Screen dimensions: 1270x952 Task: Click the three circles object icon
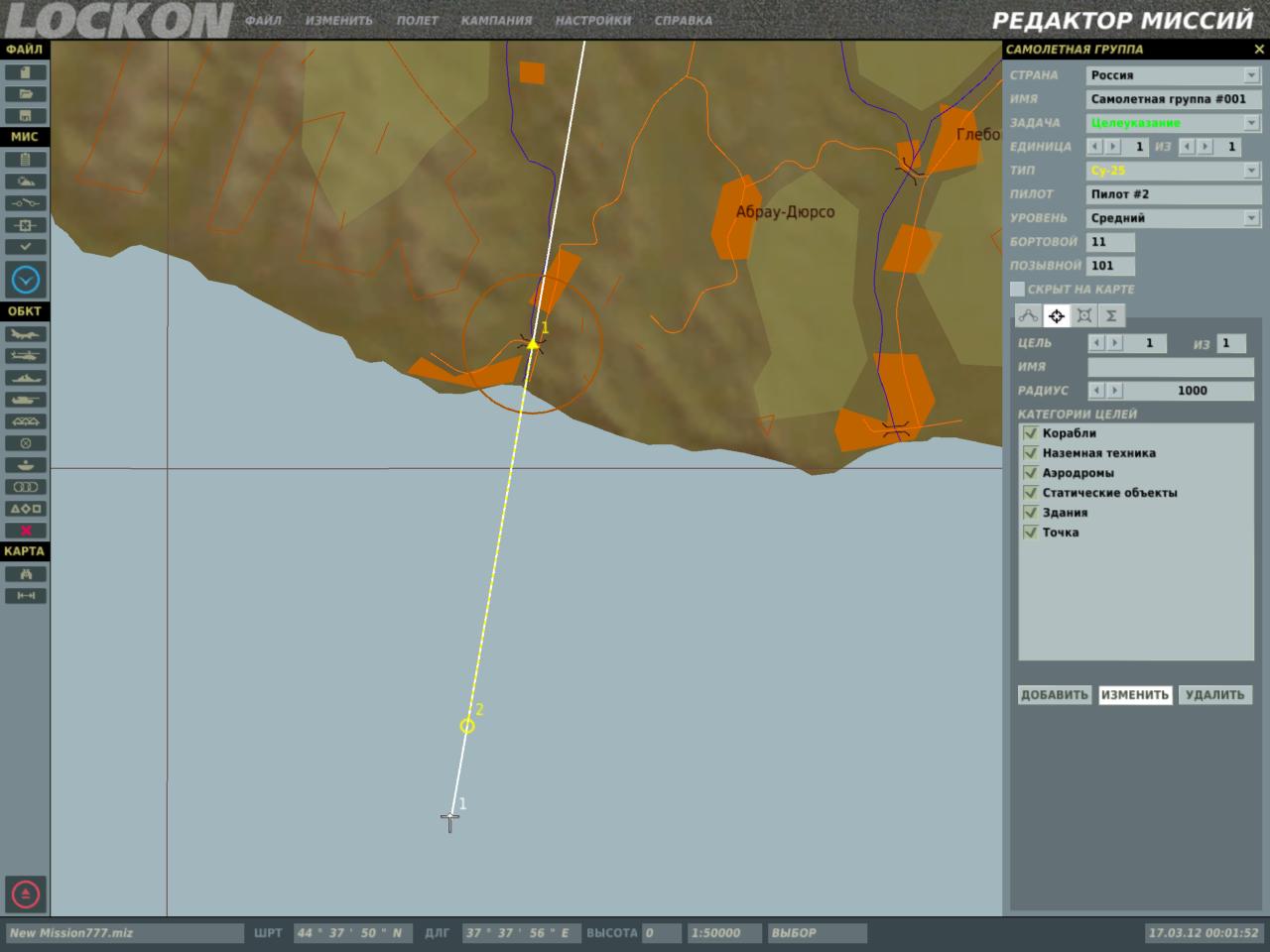[25, 487]
